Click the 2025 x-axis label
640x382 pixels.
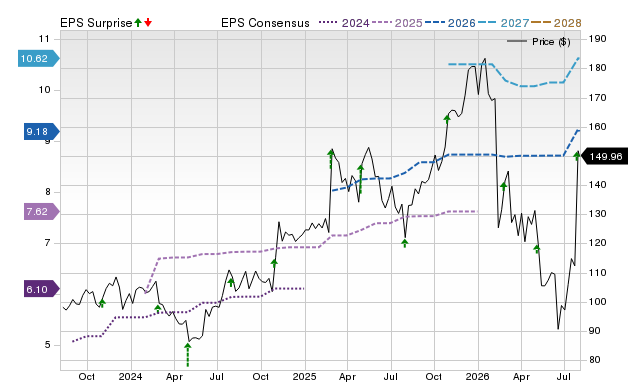pos(304,376)
